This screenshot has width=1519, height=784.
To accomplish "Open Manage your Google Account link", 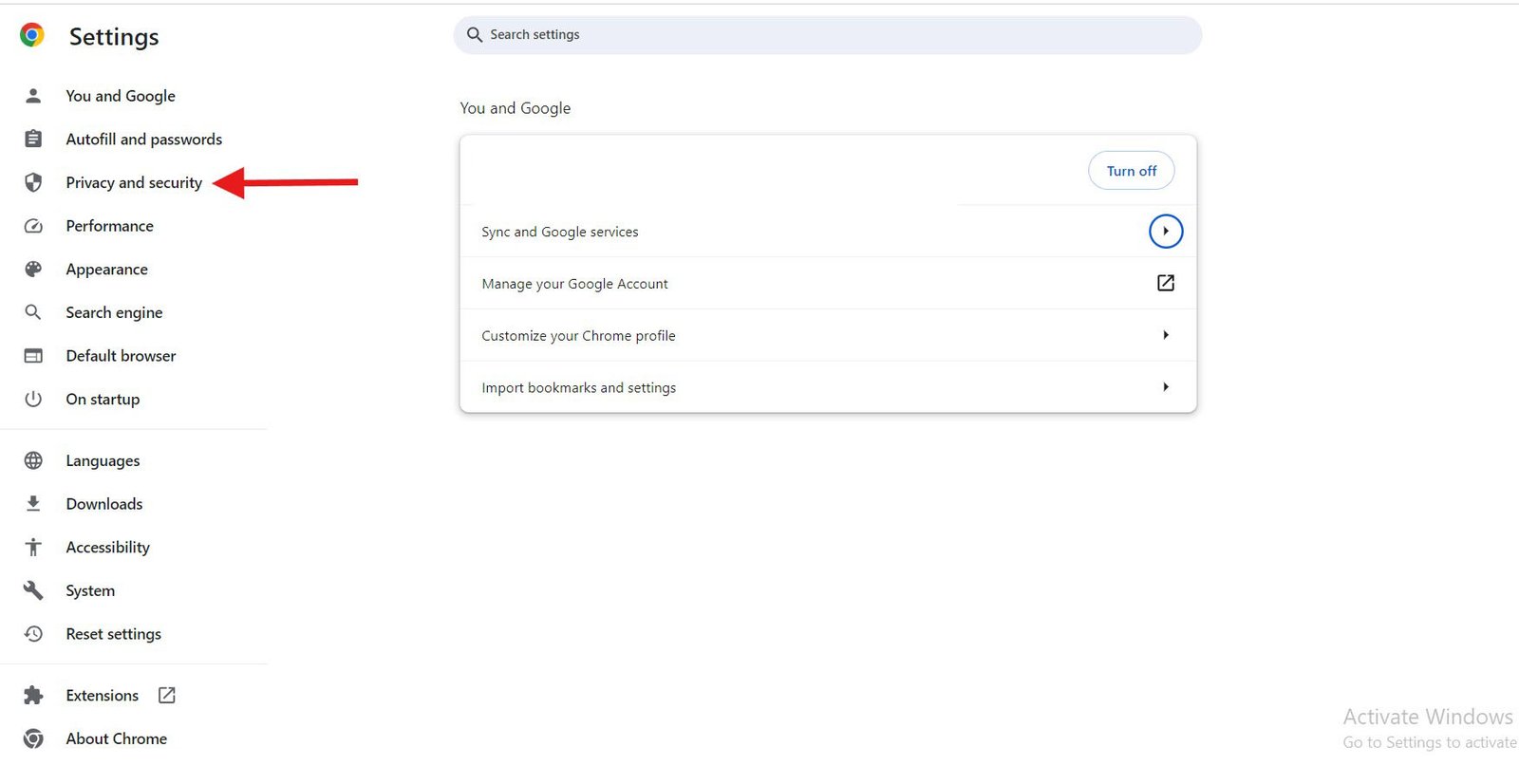I will tap(828, 283).
